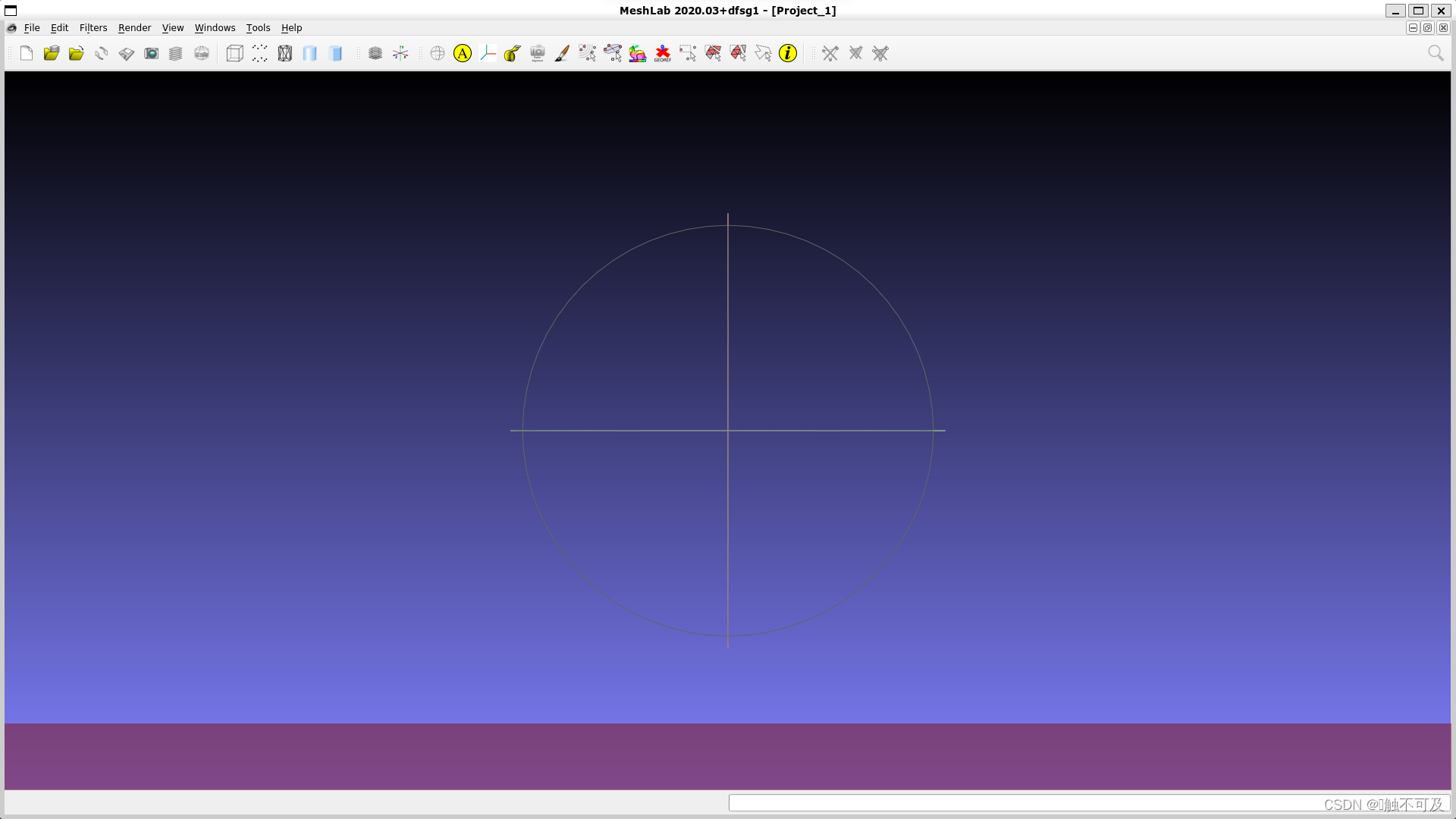This screenshot has height=819, width=1456.
Task: Expand the Help menu
Action: tap(291, 28)
